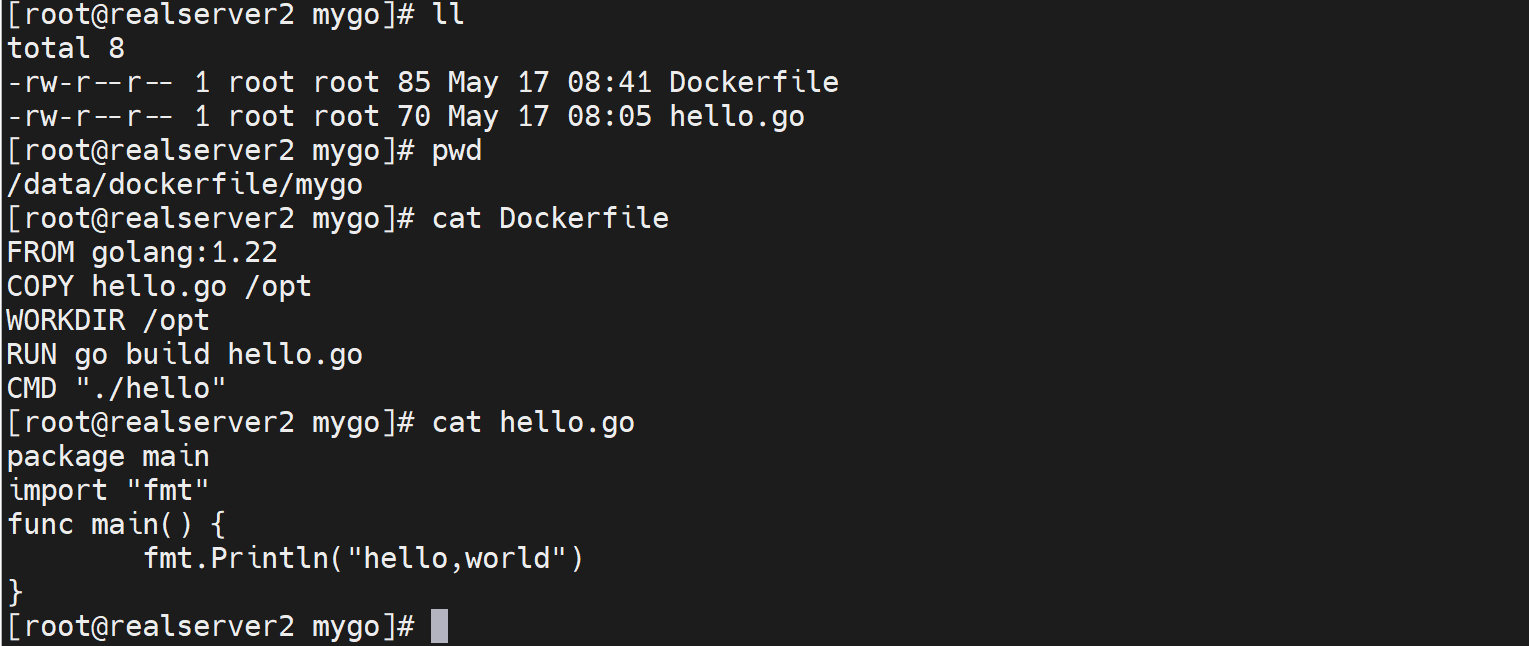Screen dimensions: 1529x646
Task: Click the 'FROM golang:1.22' line
Action: (x=142, y=252)
